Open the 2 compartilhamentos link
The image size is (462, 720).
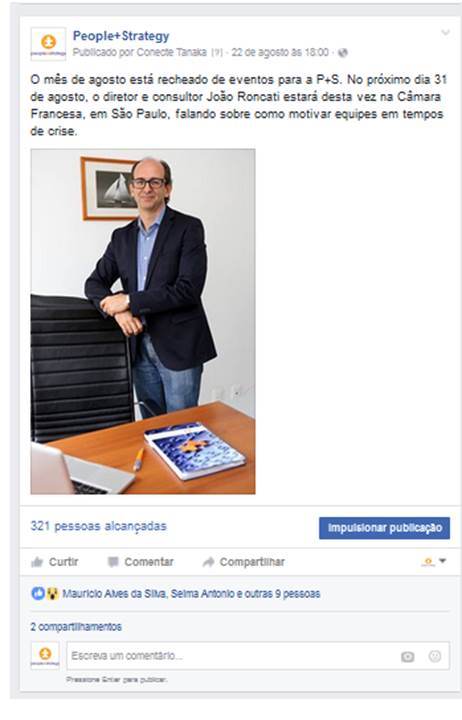(76, 627)
